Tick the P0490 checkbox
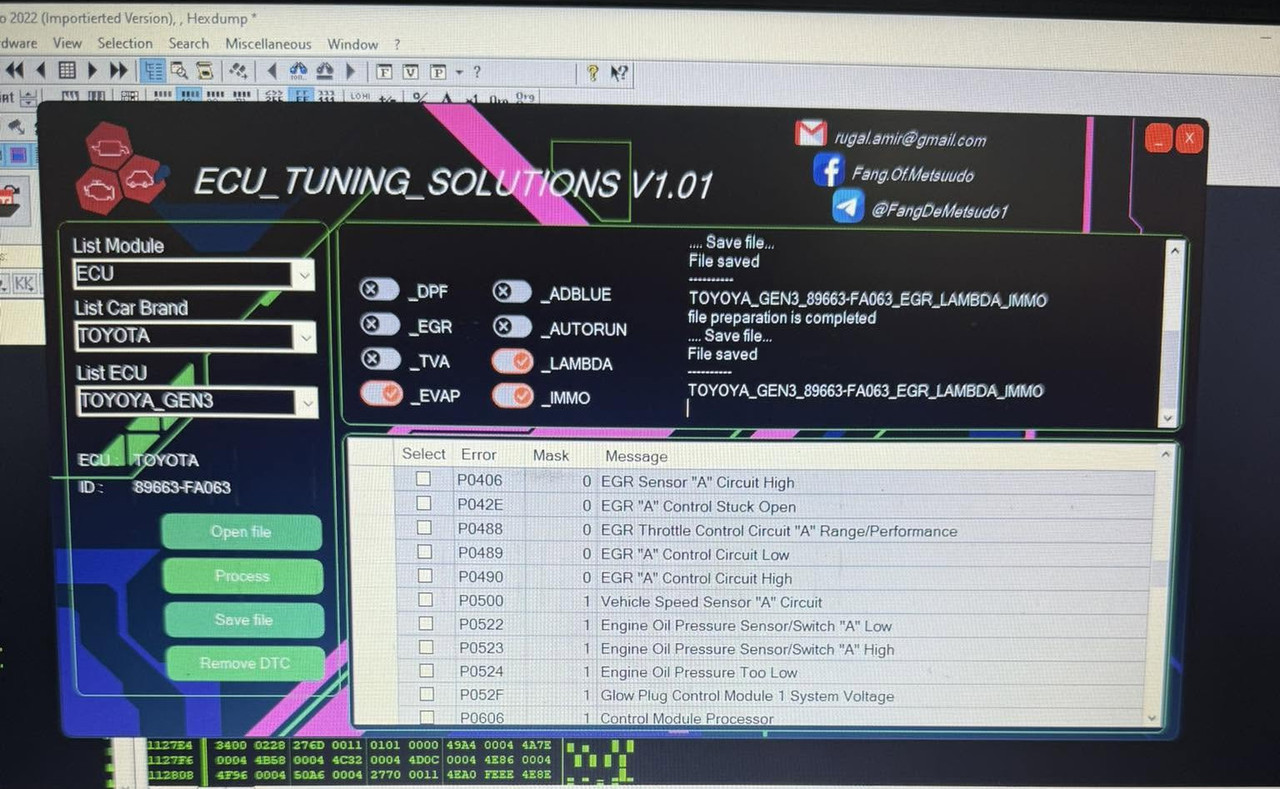 pos(425,575)
